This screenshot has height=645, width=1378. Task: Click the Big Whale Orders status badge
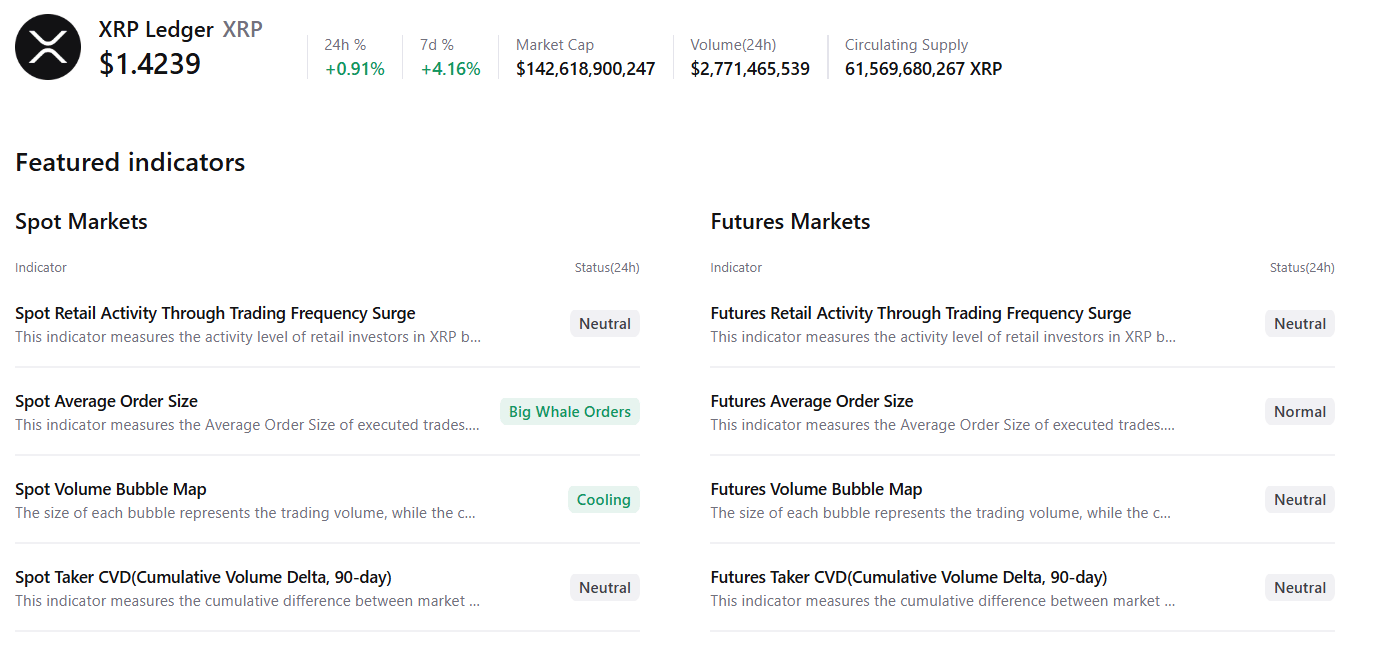pyautogui.click(x=569, y=412)
